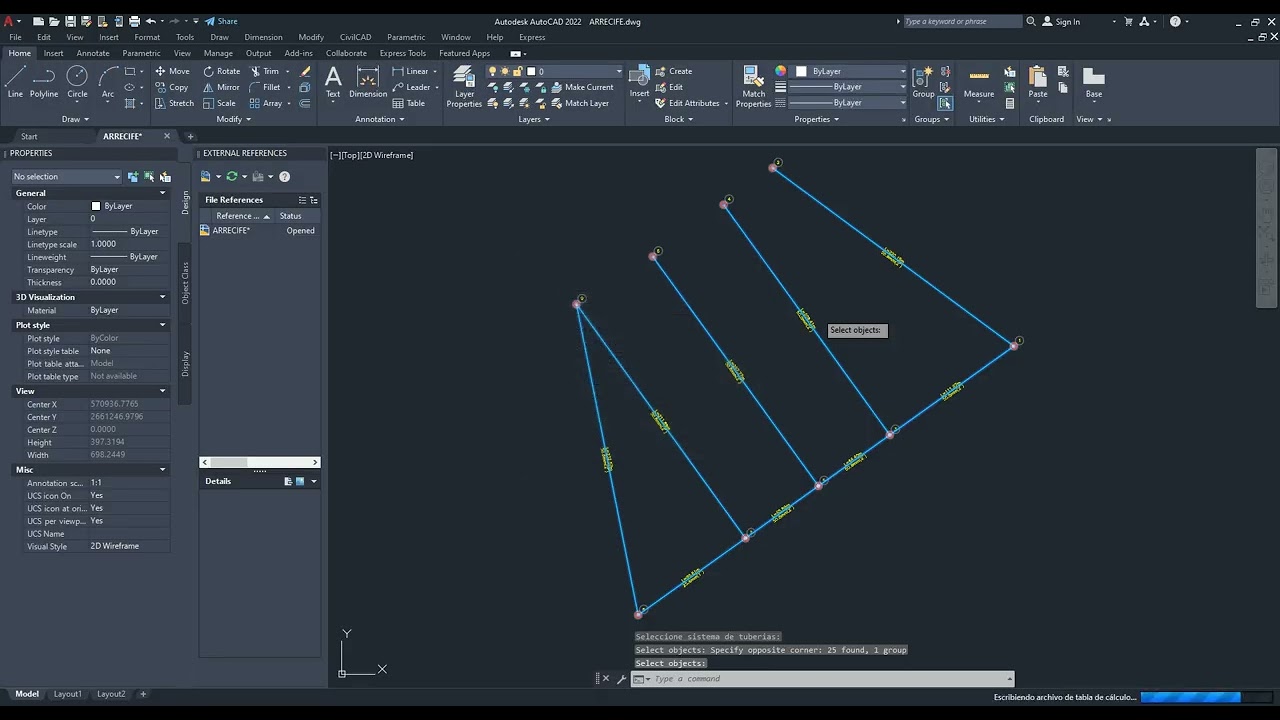This screenshot has width=1280, height=720.
Task: Toggle the layer on/off lightbulb icon
Action: click(492, 71)
